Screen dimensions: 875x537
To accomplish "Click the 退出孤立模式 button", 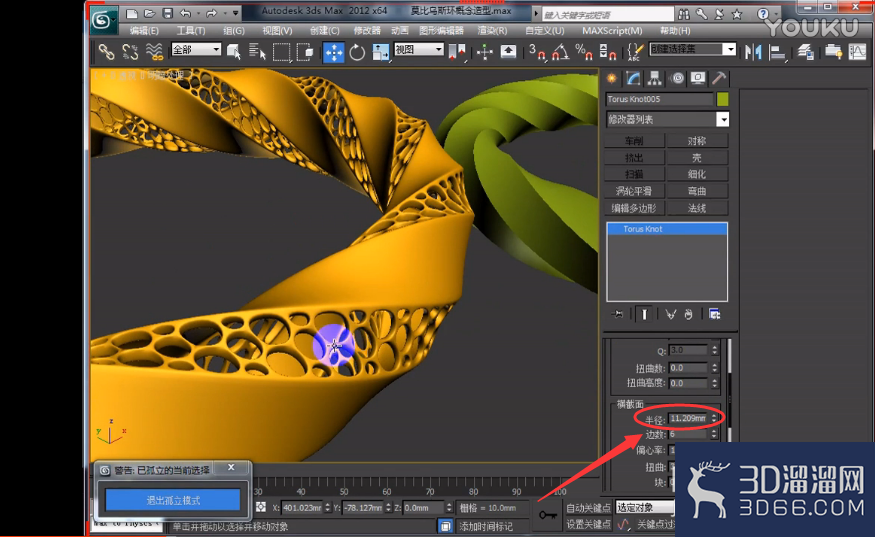I will [x=173, y=500].
